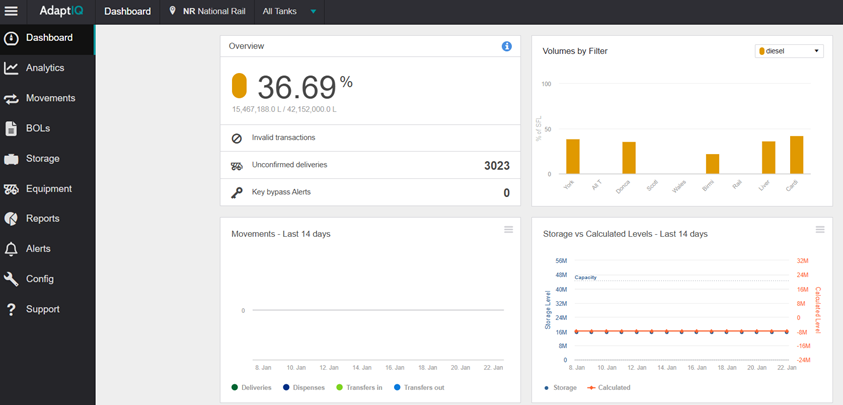Open the diesel filter dropdown
The width and height of the screenshot is (843, 405).
[789, 51]
